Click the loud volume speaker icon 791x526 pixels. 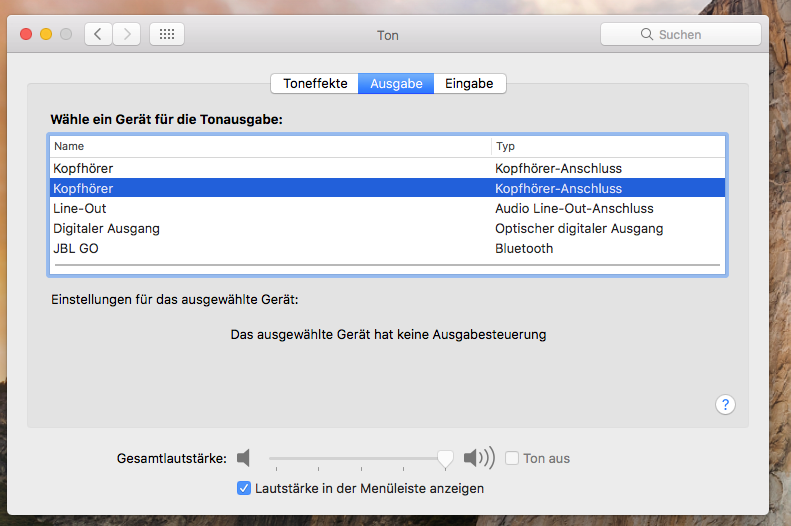tap(479, 458)
